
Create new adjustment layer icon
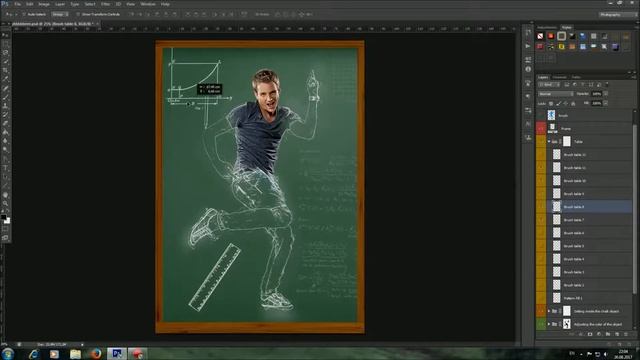tap(599, 334)
